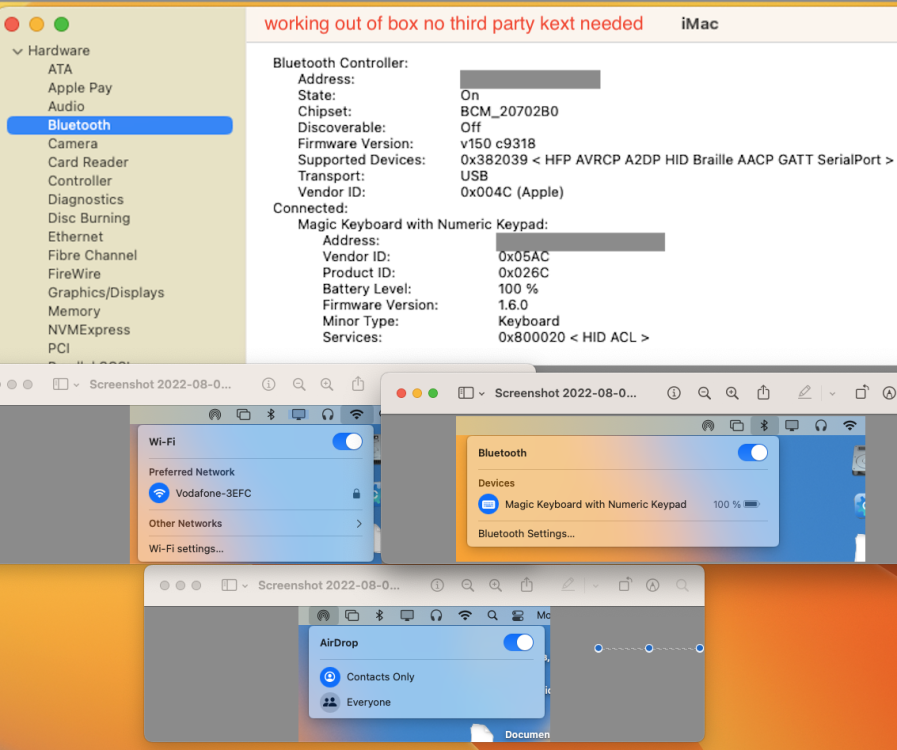
Task: Click AirDrop menu bar icon in AirDrop screenshot
Action: click(x=323, y=616)
